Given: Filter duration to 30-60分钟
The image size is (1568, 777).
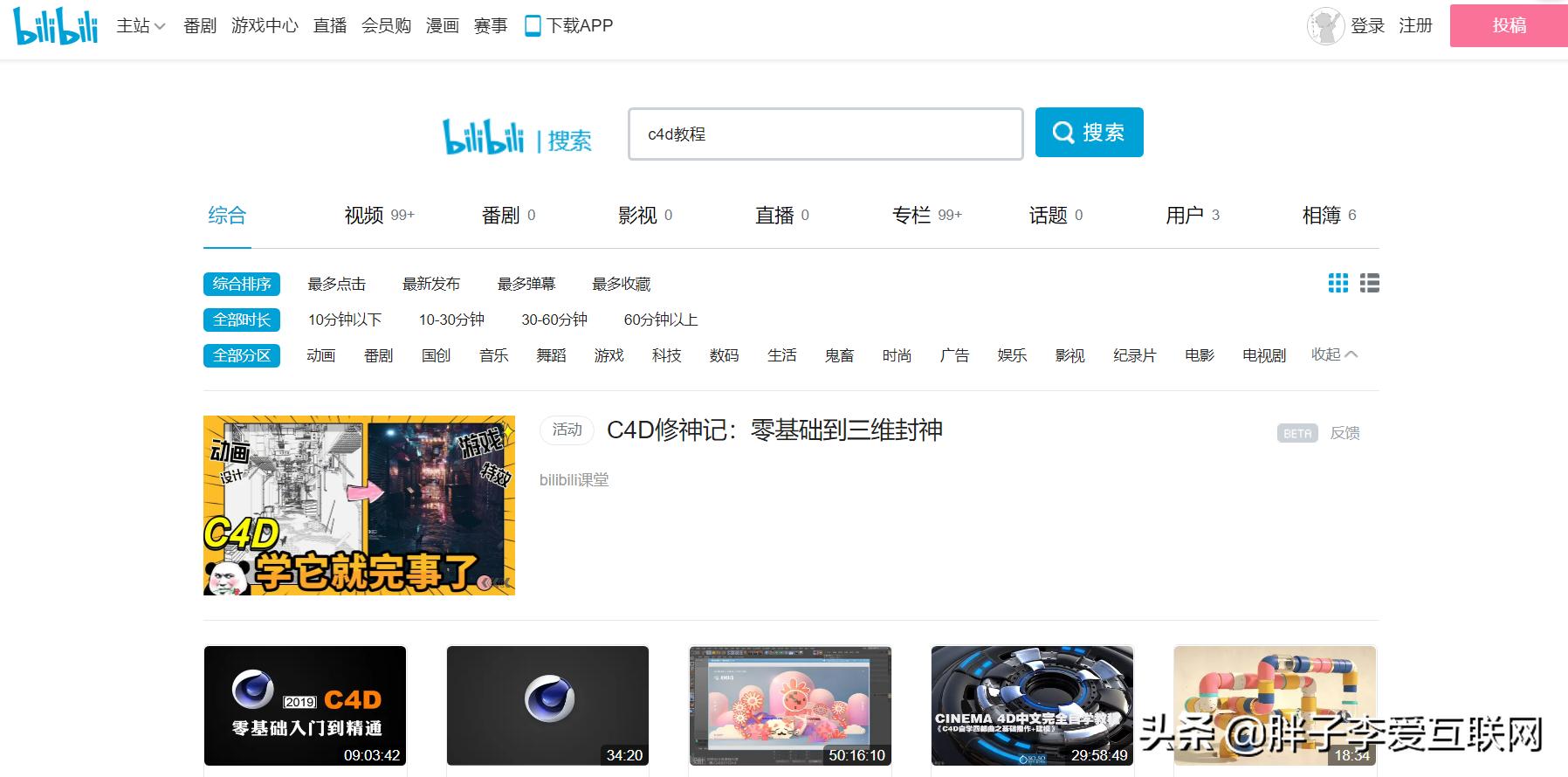Looking at the screenshot, I should (x=554, y=320).
